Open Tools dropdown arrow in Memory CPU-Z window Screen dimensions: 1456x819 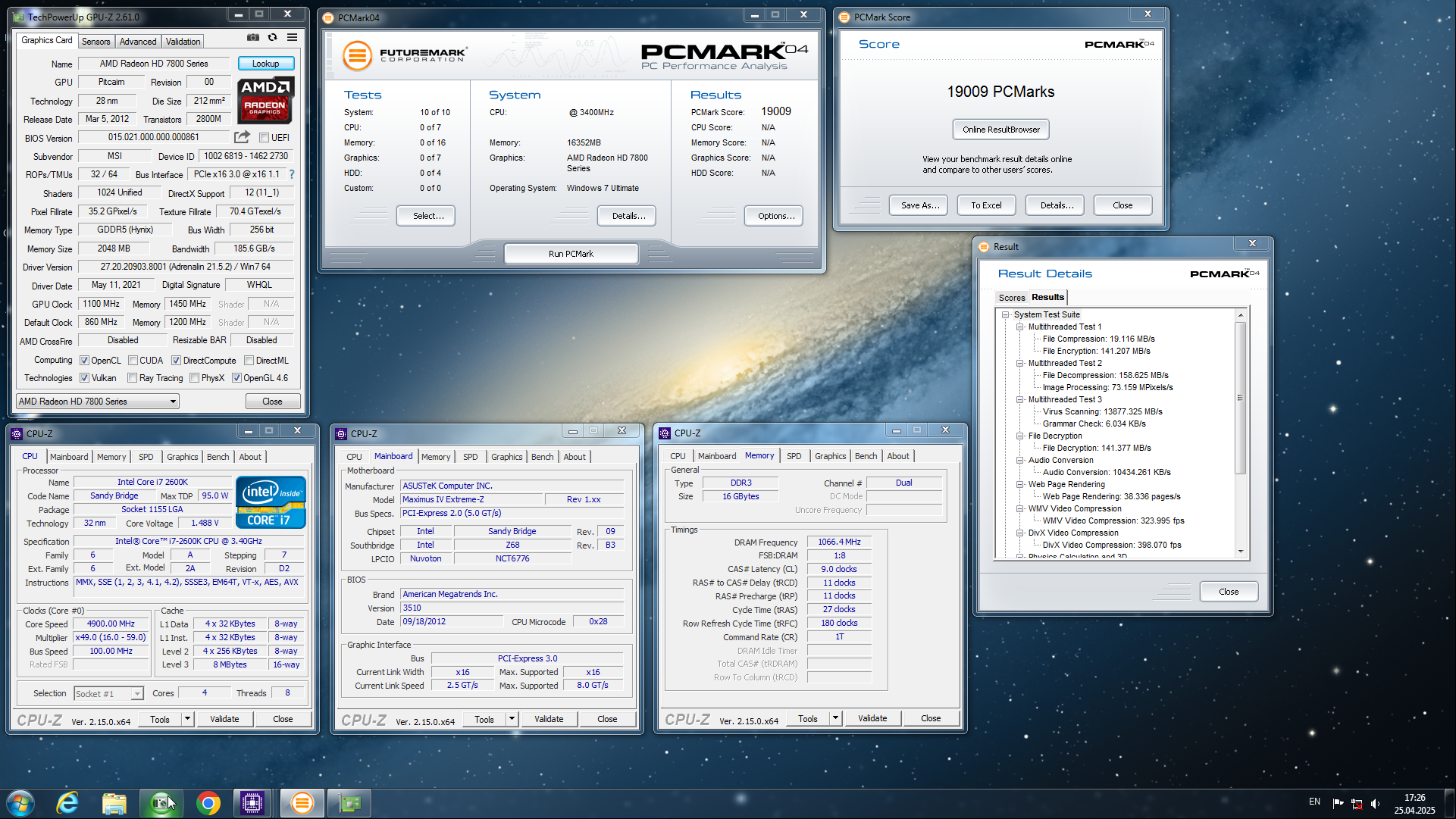835,718
